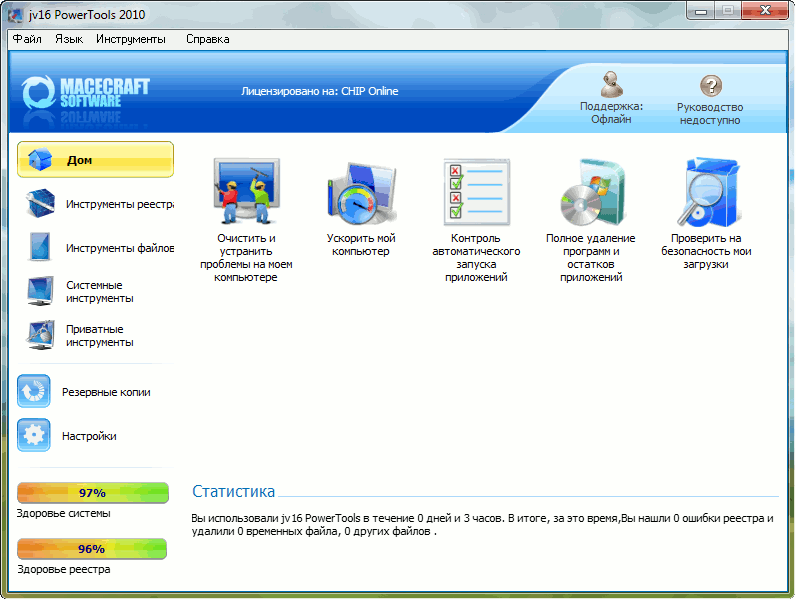Open Резервные копии label

(x=106, y=392)
